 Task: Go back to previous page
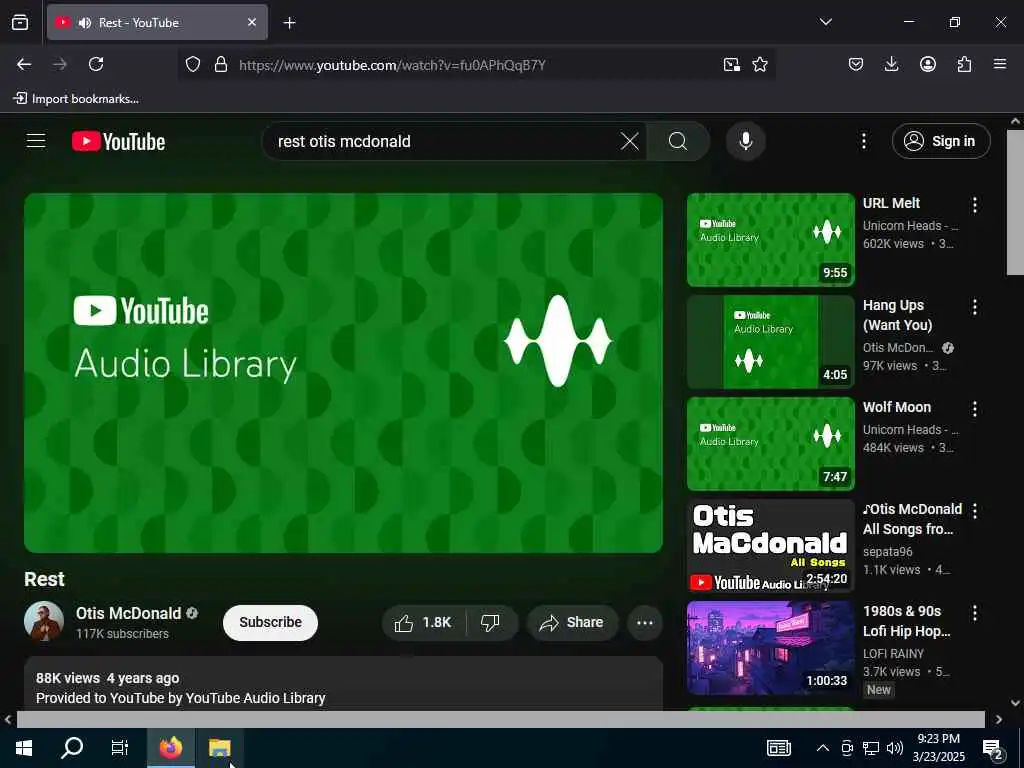click(24, 64)
